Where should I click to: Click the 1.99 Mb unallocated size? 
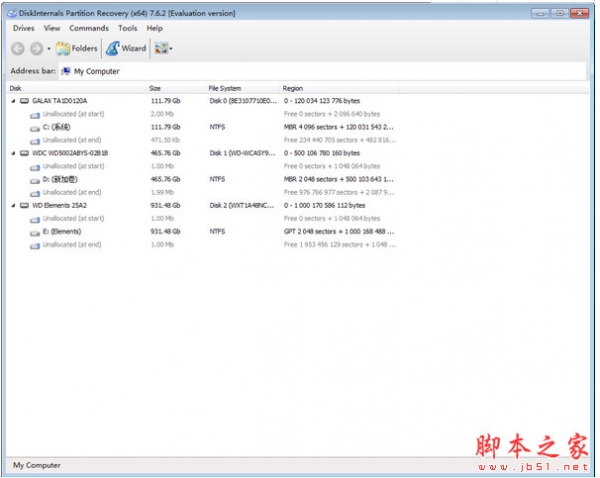(162, 193)
